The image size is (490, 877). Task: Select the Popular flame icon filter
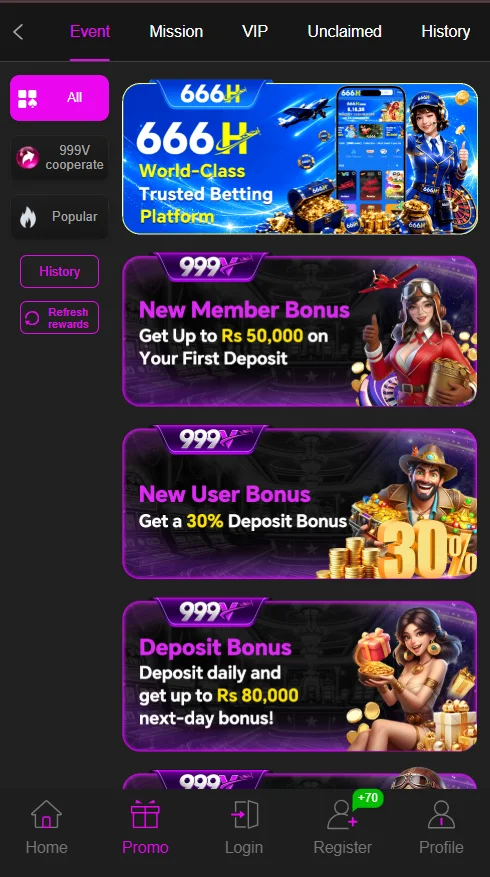click(x=27, y=217)
